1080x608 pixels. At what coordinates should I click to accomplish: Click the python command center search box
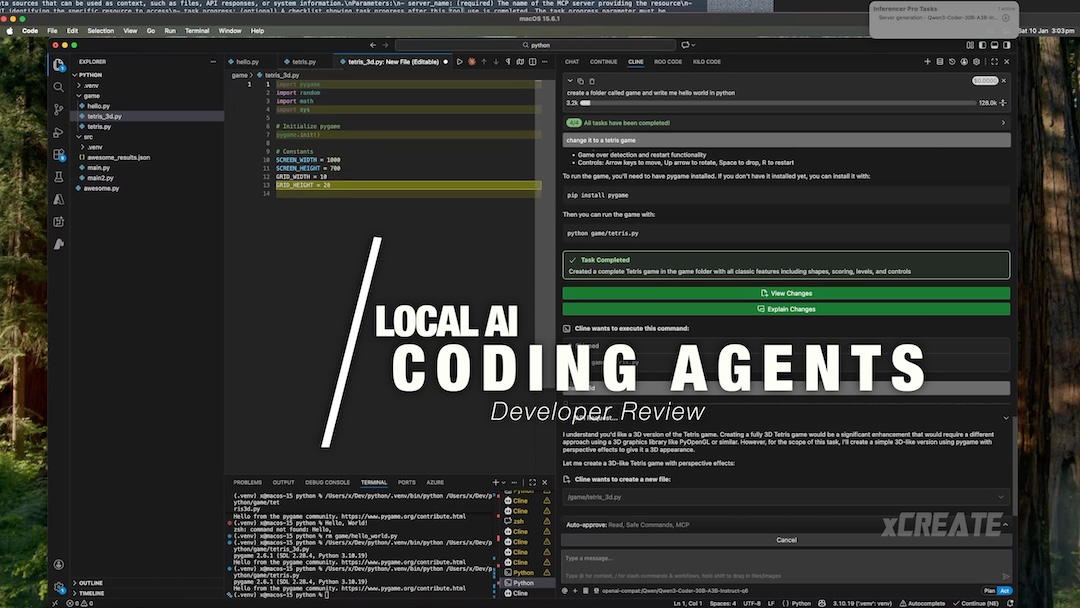point(535,45)
